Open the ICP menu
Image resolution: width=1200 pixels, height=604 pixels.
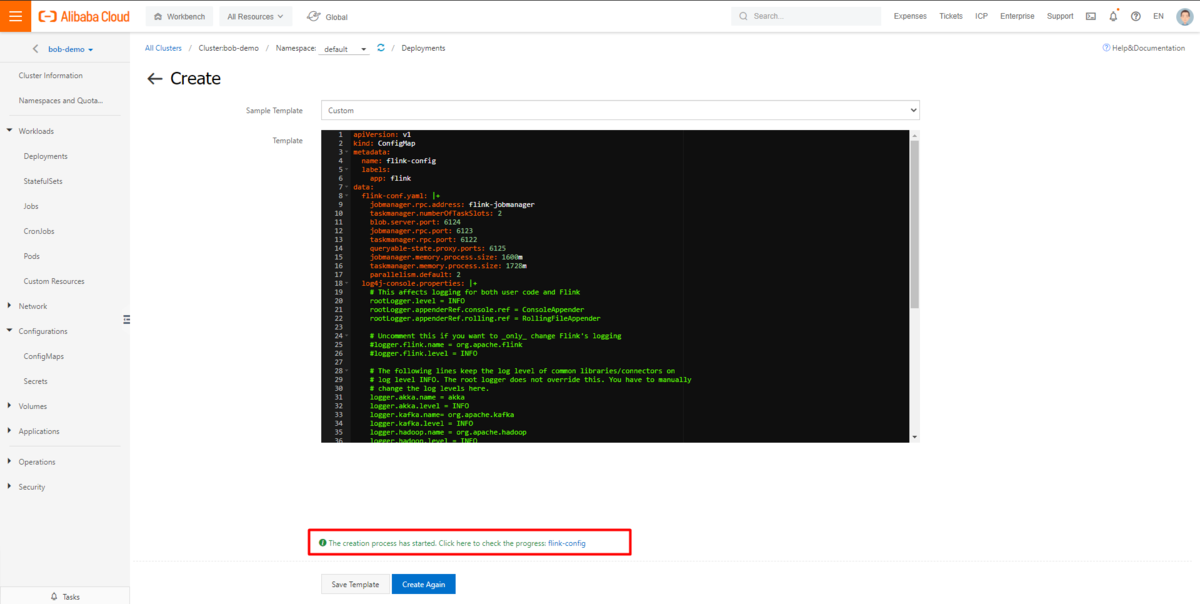coord(982,16)
